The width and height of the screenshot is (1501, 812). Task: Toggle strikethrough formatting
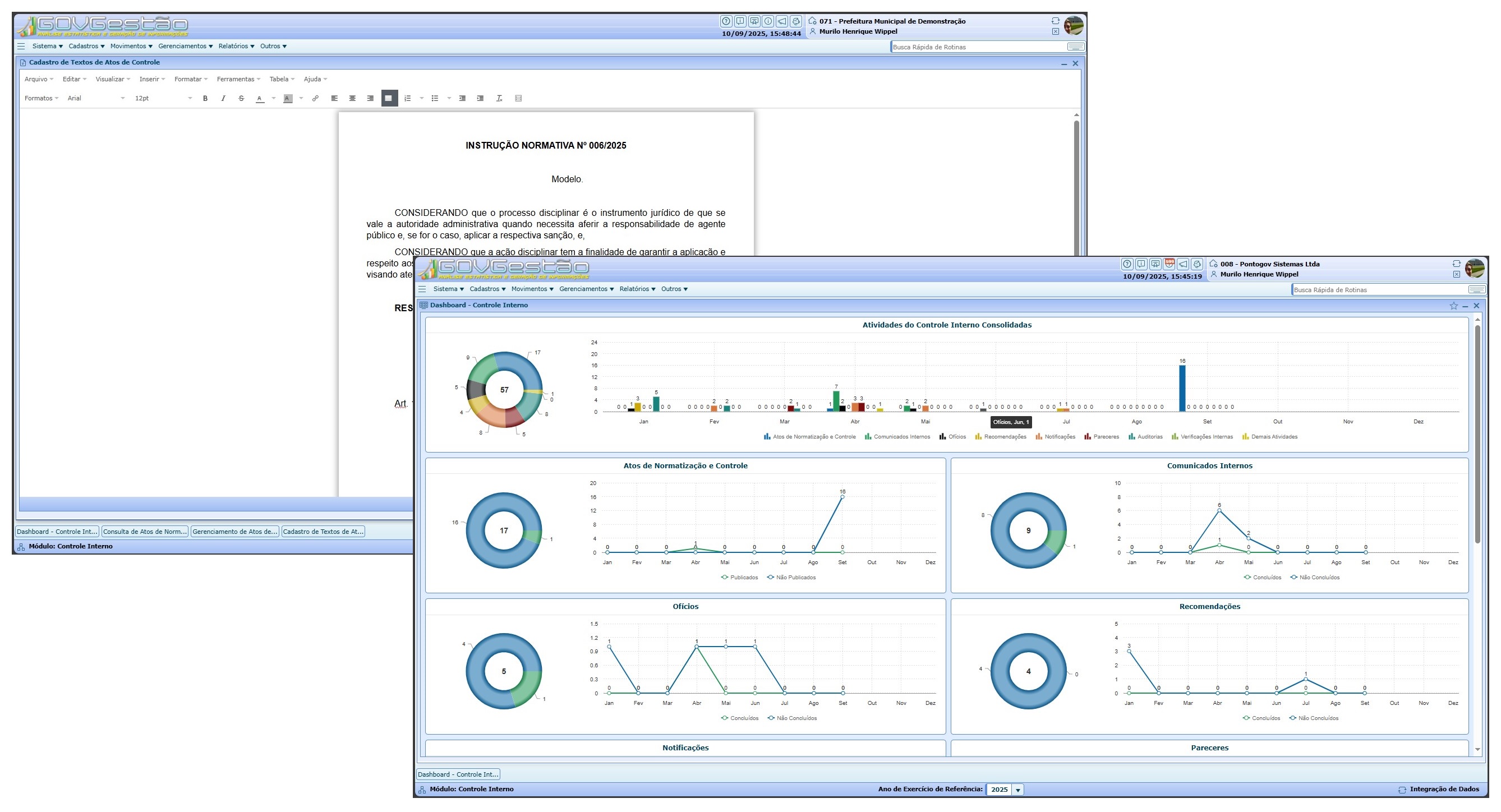coord(241,99)
